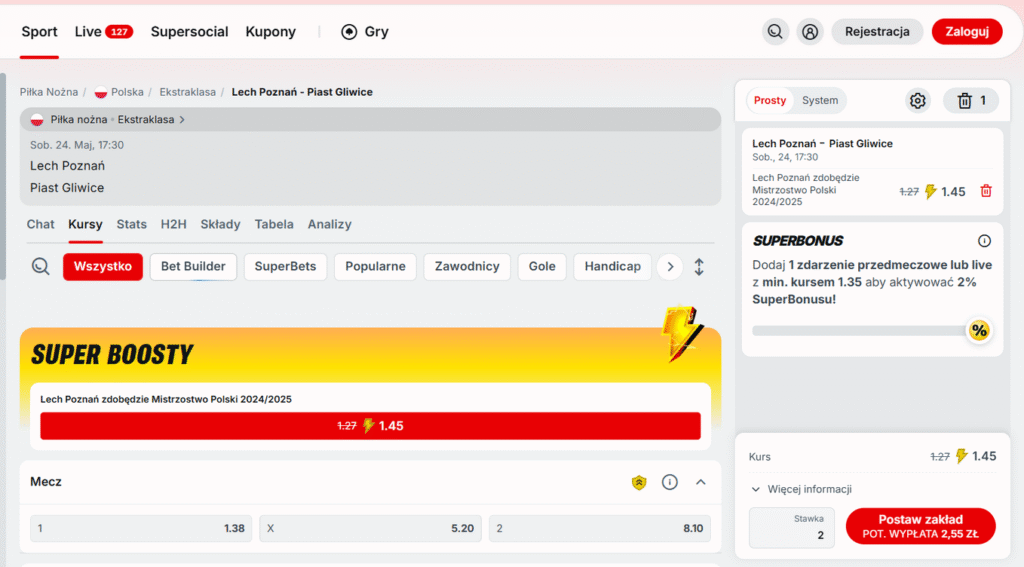This screenshot has height=567, width=1024.
Task: Bet on home win odds 1.38
Action: tap(141, 528)
